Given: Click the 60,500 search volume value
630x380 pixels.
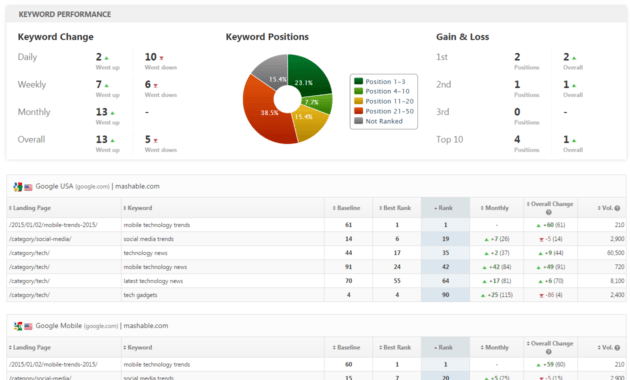Looking at the screenshot, I should (x=616, y=253).
